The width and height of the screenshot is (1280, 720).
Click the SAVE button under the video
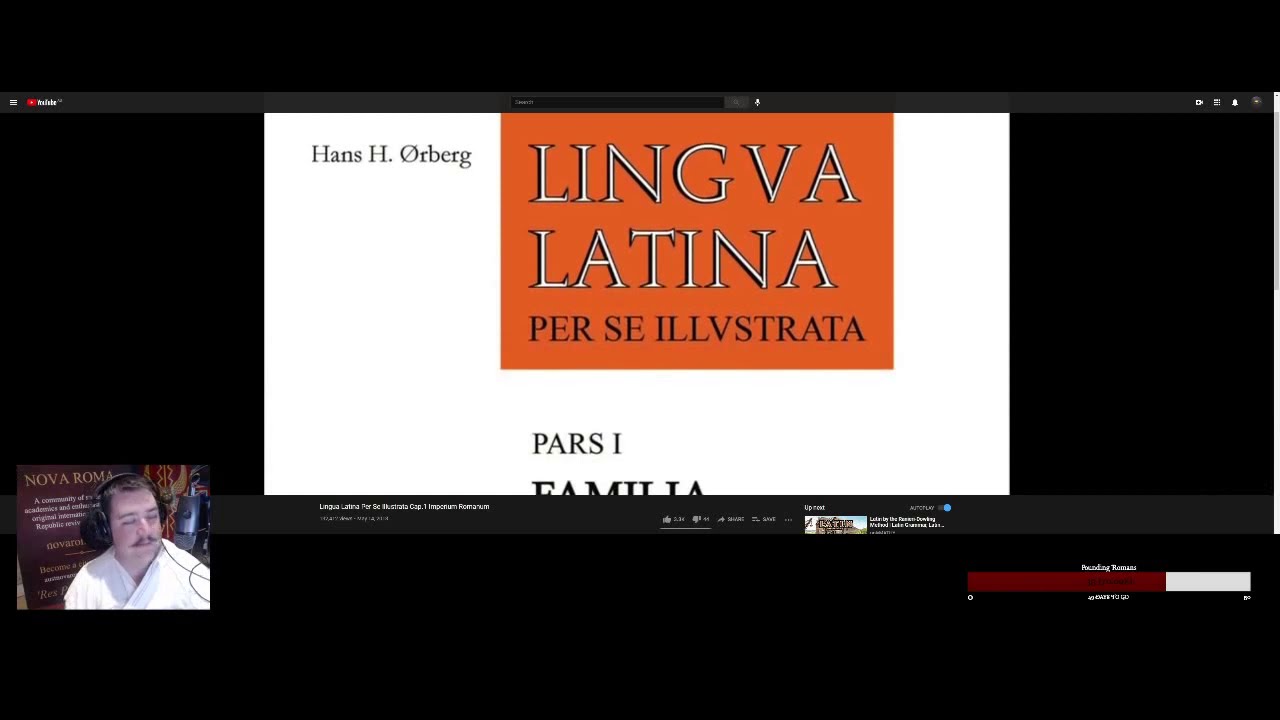(x=764, y=519)
